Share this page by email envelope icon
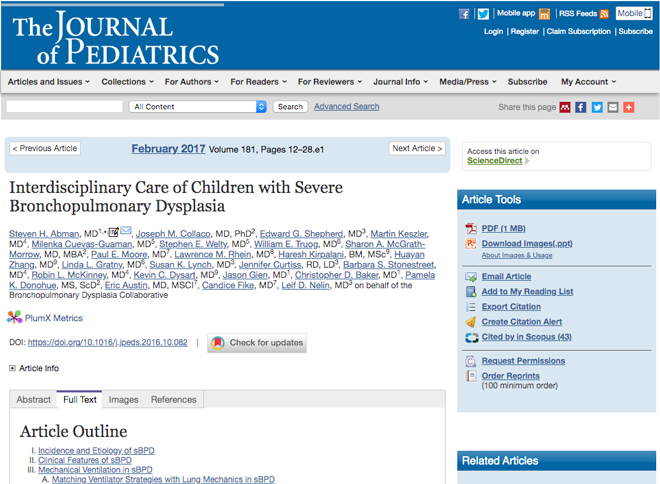Viewport: 660px width, 484px height. point(613,107)
